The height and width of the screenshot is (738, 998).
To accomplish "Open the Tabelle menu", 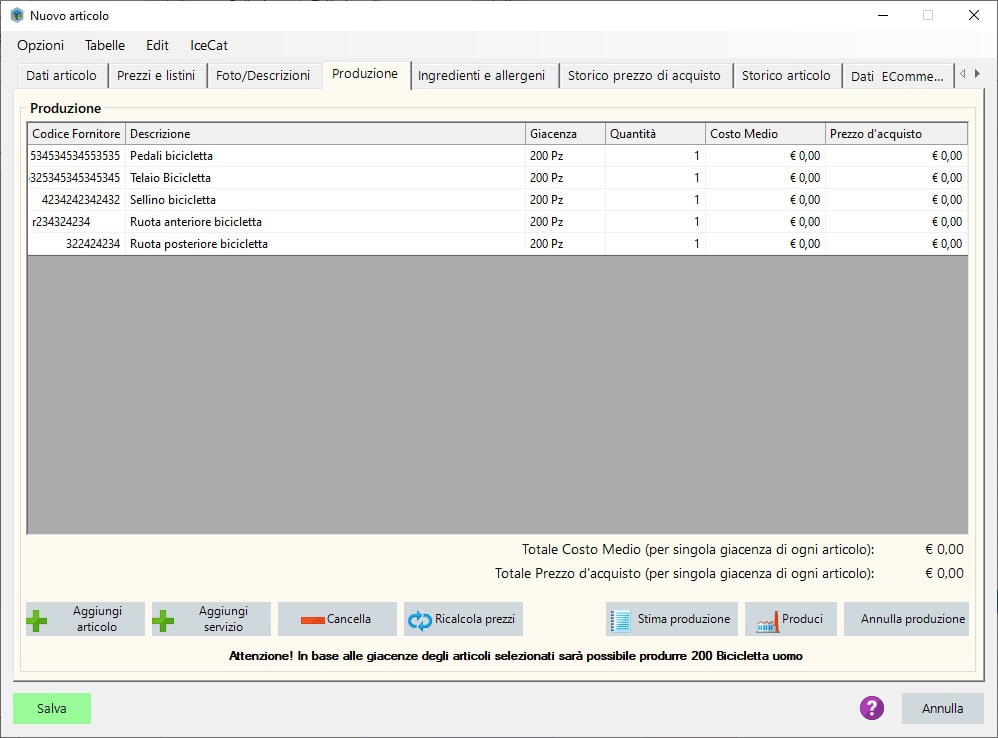I will 105,45.
